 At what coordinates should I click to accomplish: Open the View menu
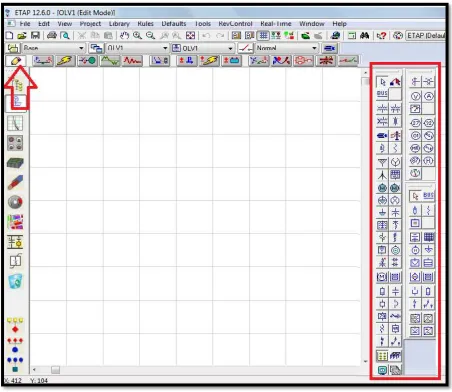click(65, 24)
